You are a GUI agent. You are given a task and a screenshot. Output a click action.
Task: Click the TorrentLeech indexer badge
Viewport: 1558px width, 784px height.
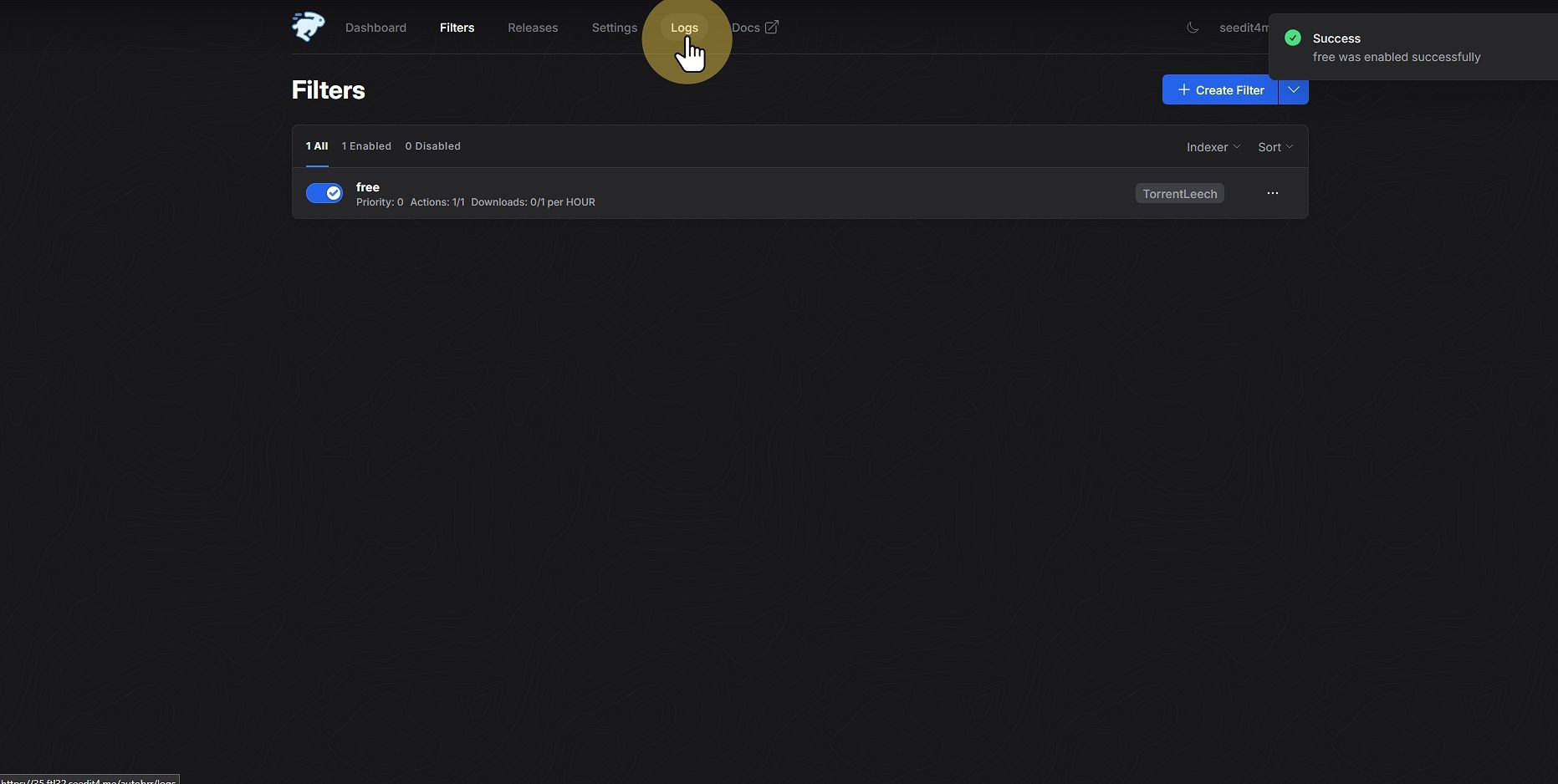click(x=1179, y=193)
